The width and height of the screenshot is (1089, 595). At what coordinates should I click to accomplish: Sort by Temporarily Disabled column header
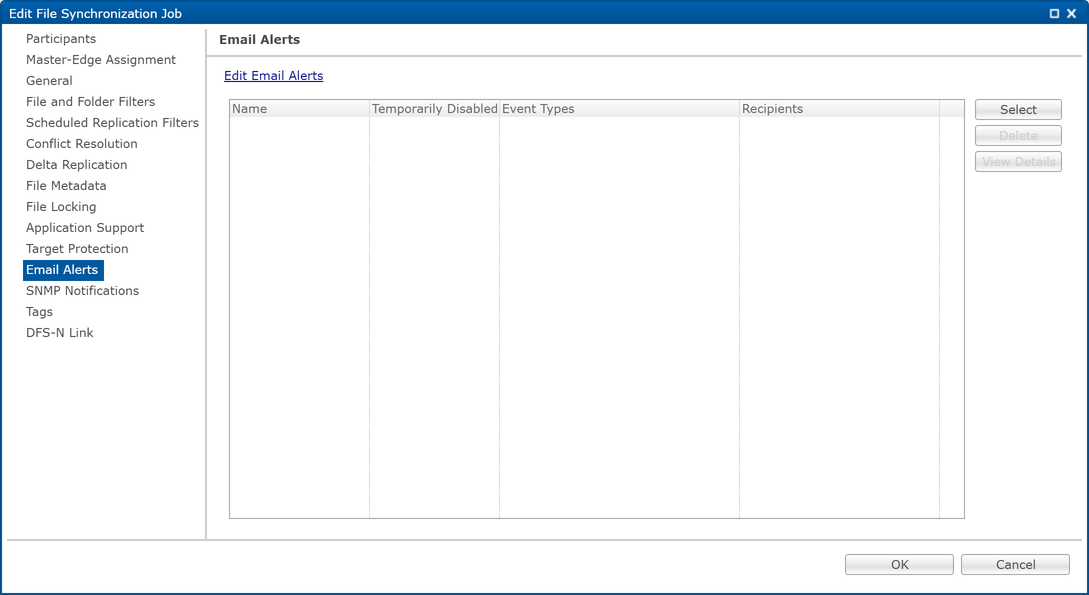[x=435, y=109]
